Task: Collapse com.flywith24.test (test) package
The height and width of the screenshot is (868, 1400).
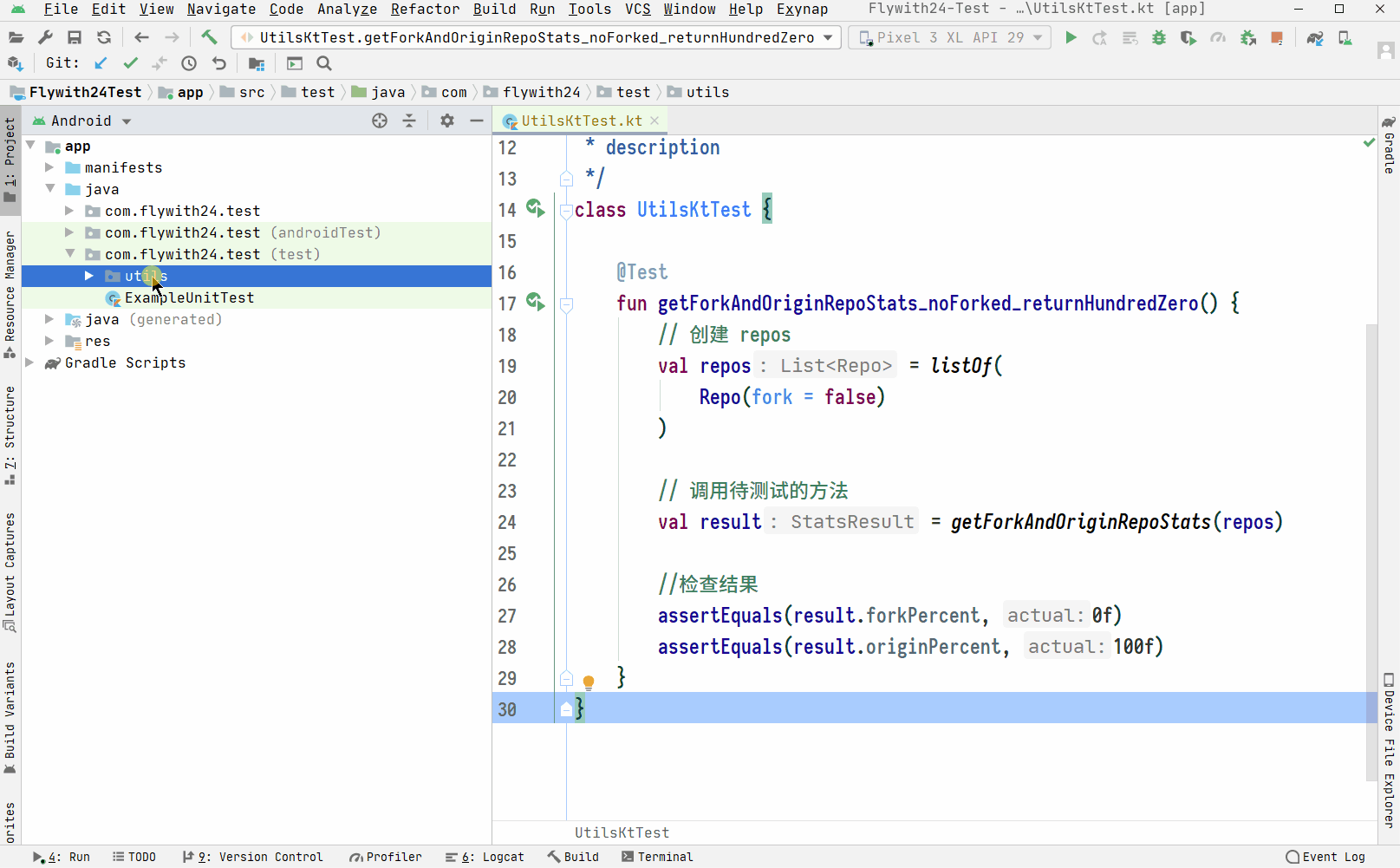Action: pos(69,254)
